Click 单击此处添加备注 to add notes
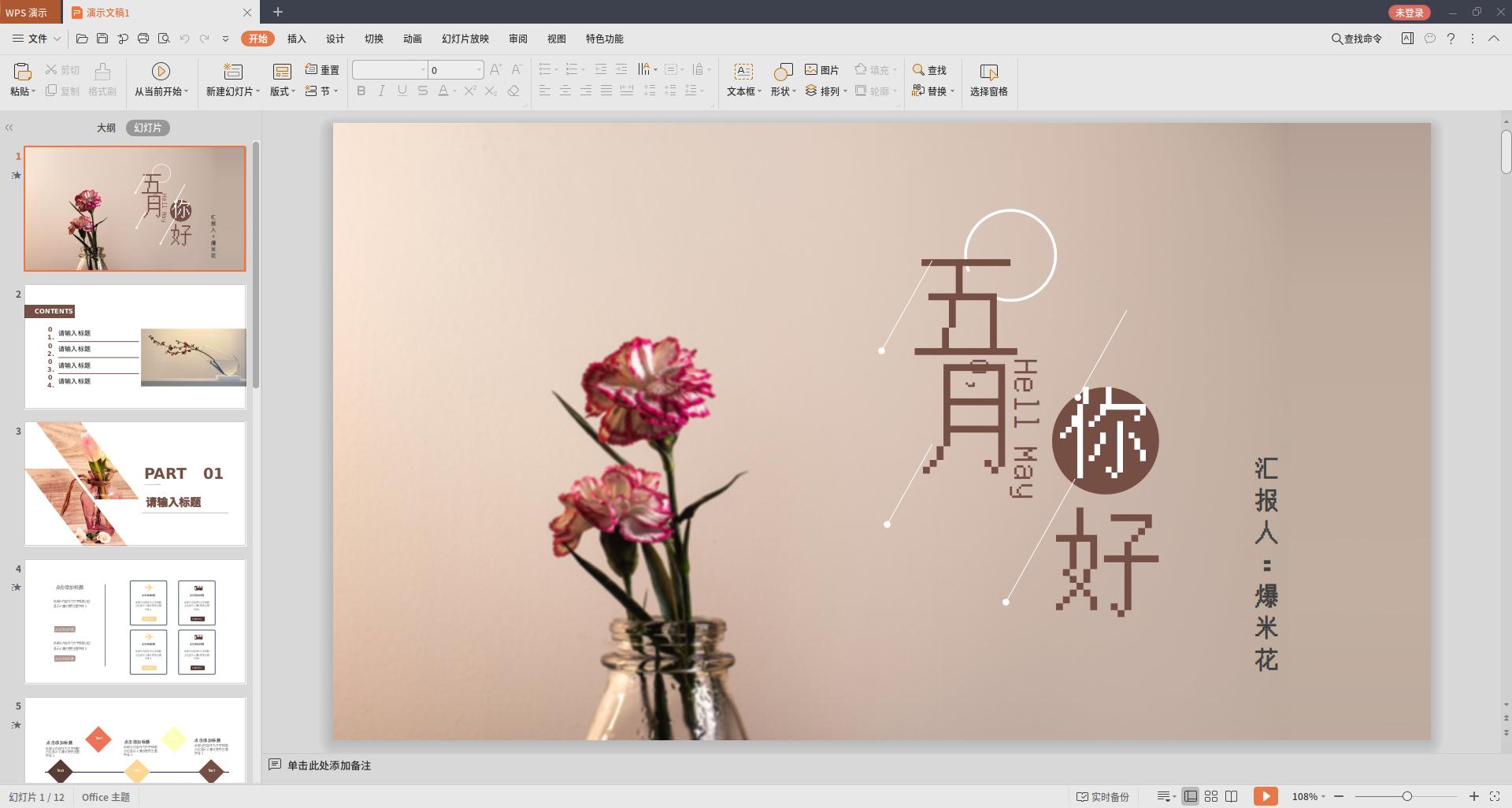Viewport: 1512px width, 808px height. pos(328,765)
